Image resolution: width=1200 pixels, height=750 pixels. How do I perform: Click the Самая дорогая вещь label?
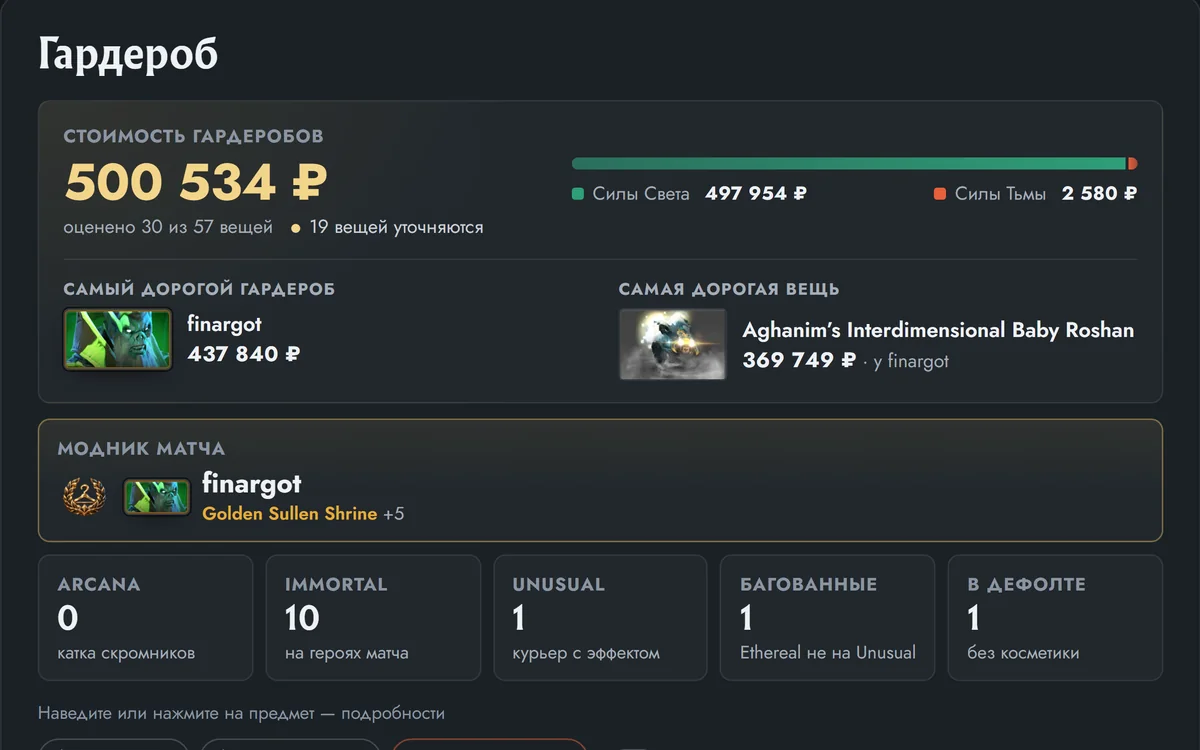point(729,289)
